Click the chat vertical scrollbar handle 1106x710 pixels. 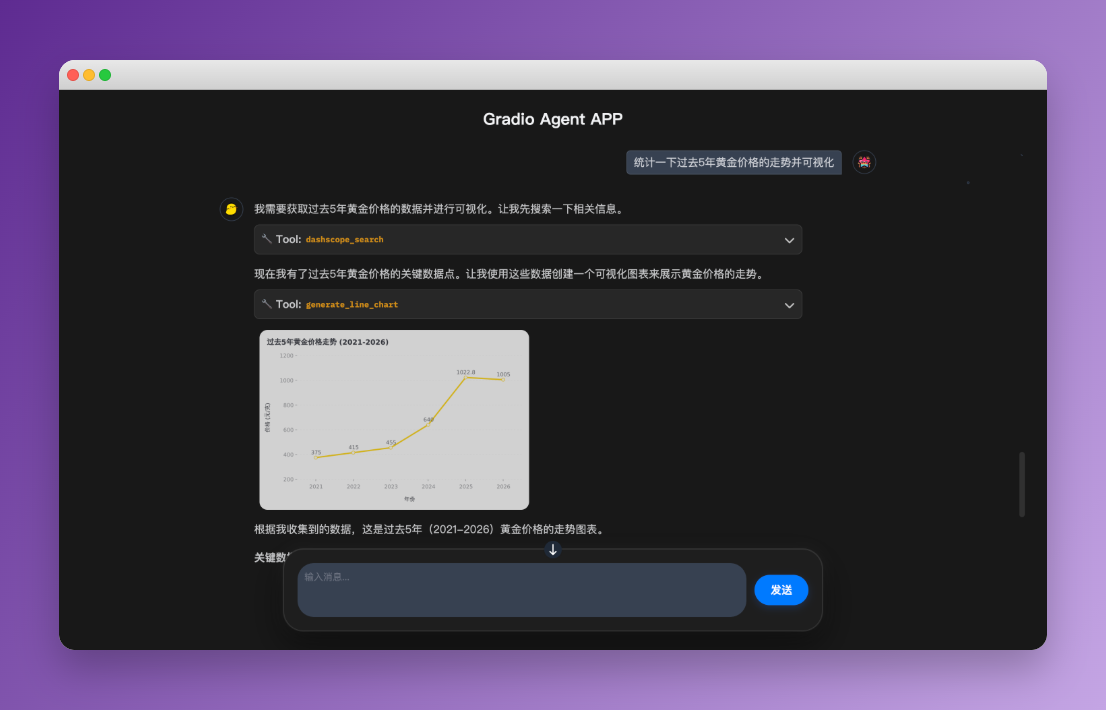click(x=1021, y=484)
